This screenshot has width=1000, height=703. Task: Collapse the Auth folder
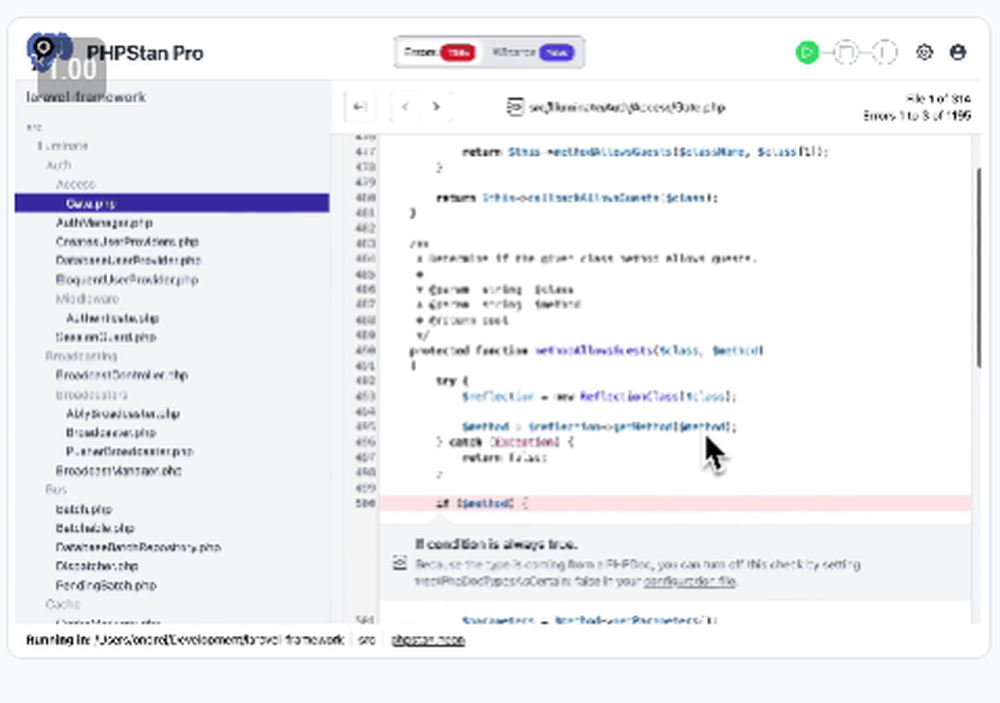(x=58, y=165)
